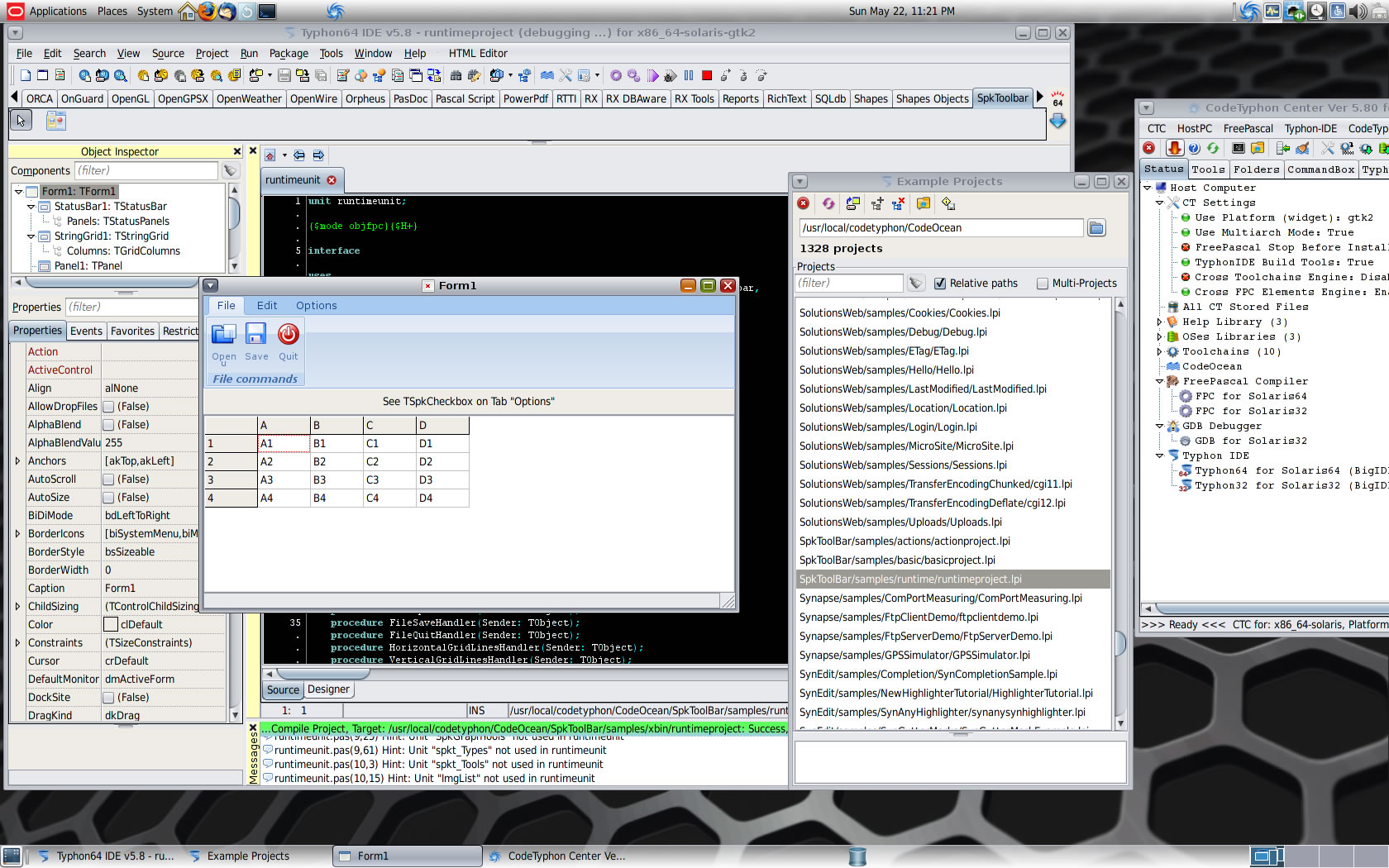Collapse the StatusBar1 tree node
The width and height of the screenshot is (1389, 868).
click(x=31, y=207)
